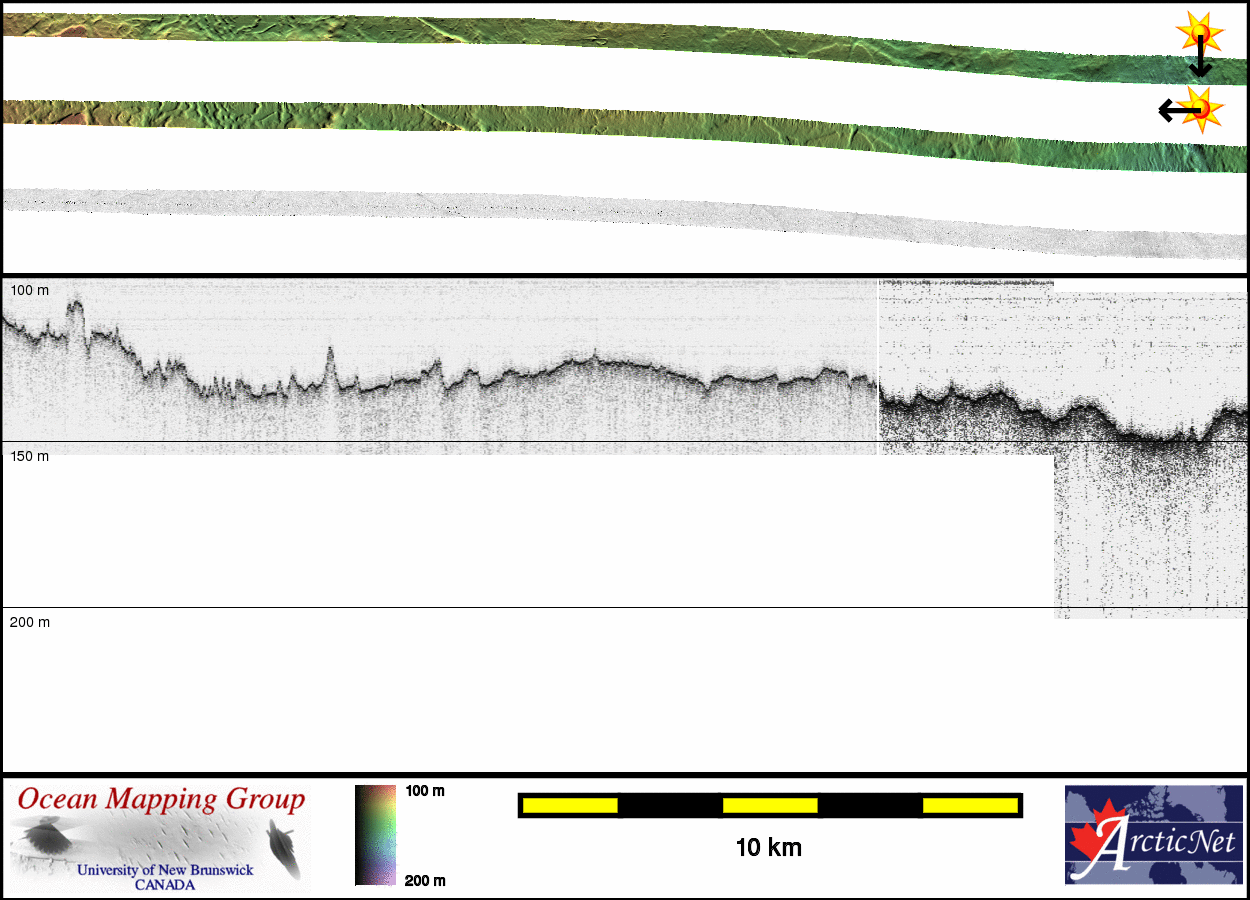Image resolution: width=1250 pixels, height=900 pixels.
Task: Click the 100 m label beside color scale
Action: [x=425, y=791]
